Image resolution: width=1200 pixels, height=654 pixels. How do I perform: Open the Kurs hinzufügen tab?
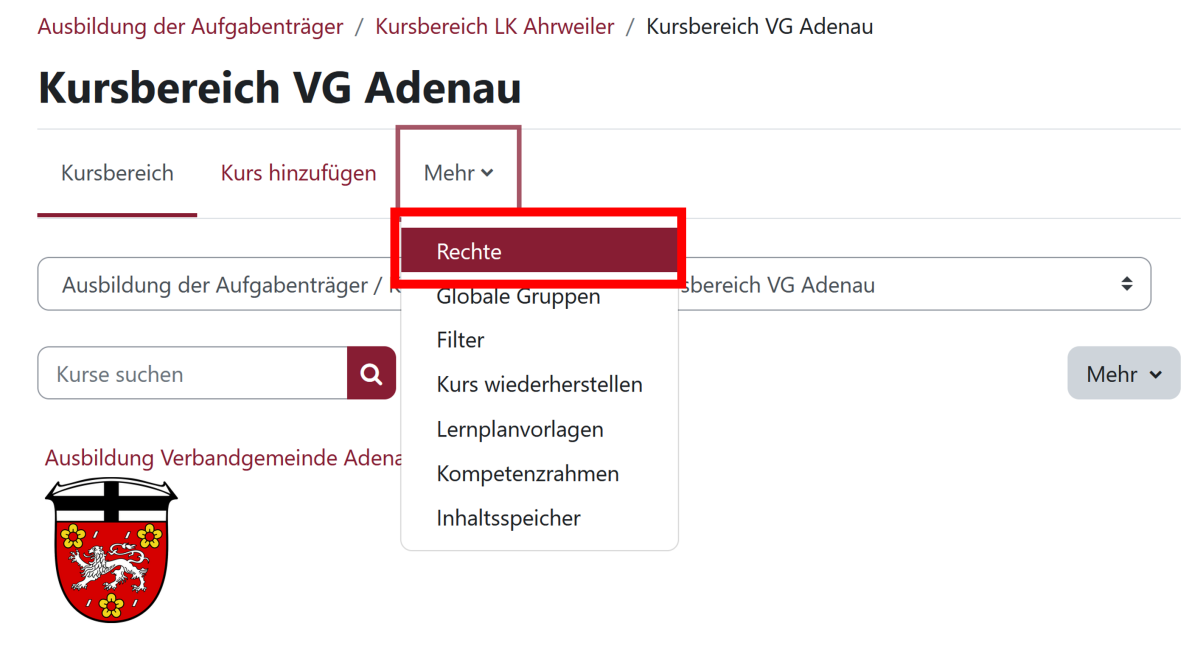click(298, 173)
